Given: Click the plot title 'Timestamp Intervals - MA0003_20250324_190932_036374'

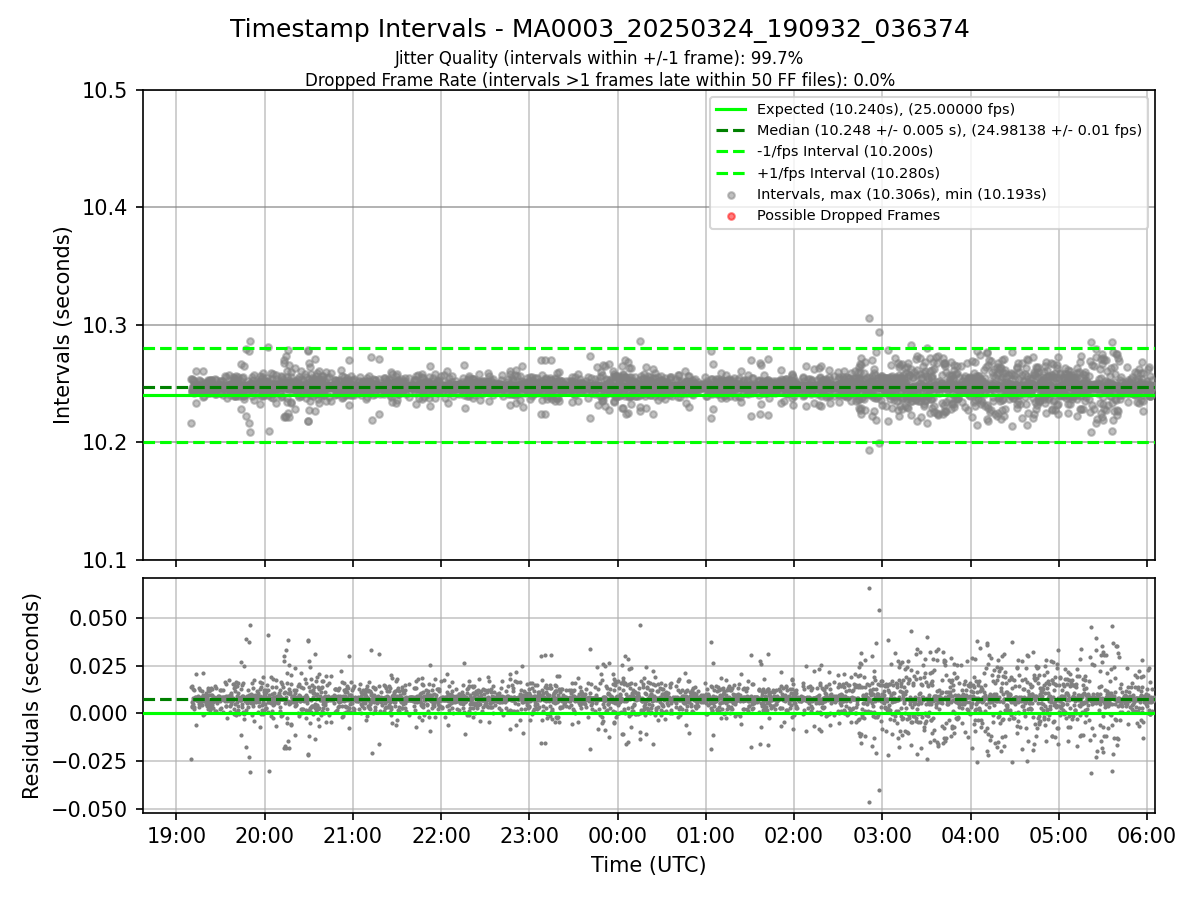Looking at the screenshot, I should (x=600, y=29).
